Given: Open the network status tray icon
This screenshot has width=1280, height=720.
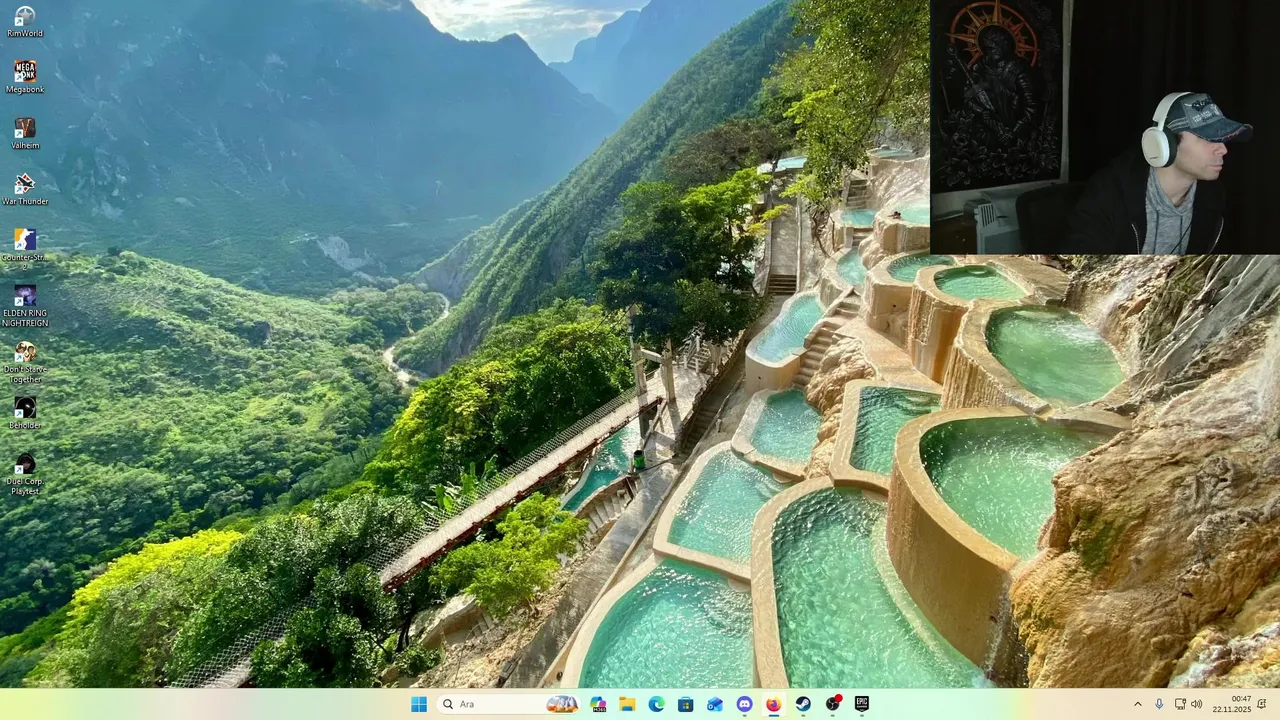Looking at the screenshot, I should coord(1180,704).
